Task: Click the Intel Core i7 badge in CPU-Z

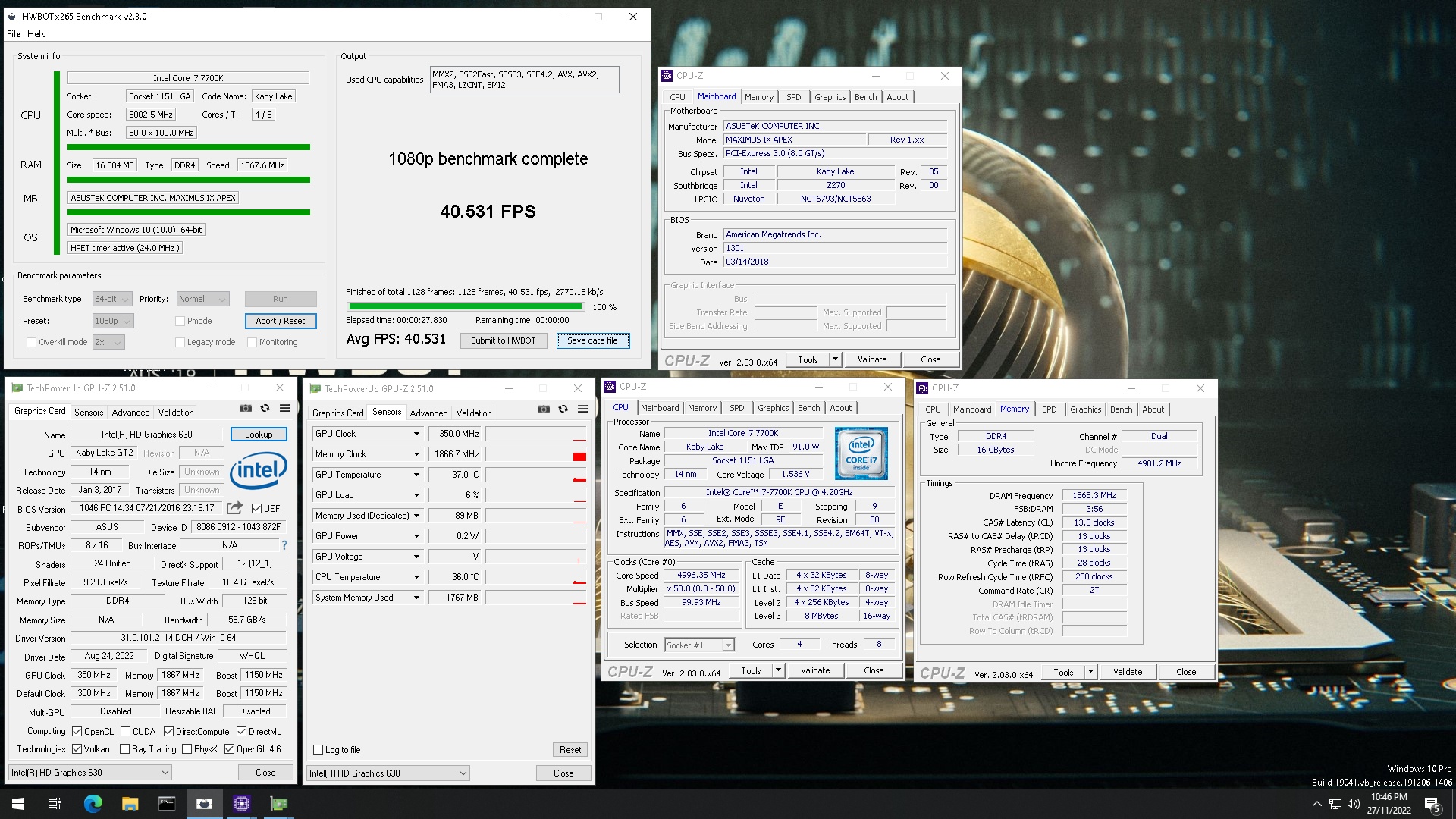Action: coord(861,453)
